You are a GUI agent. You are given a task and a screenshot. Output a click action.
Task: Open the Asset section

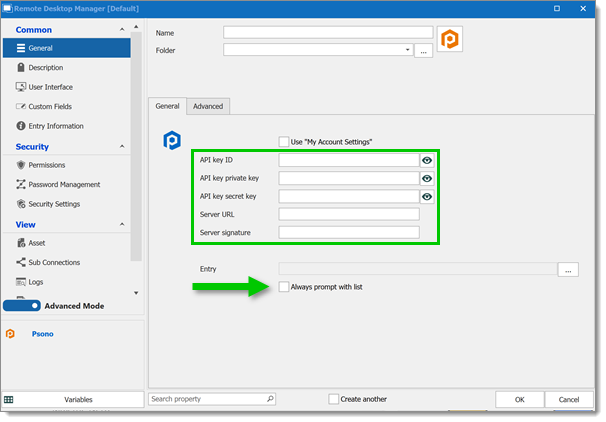(37, 243)
